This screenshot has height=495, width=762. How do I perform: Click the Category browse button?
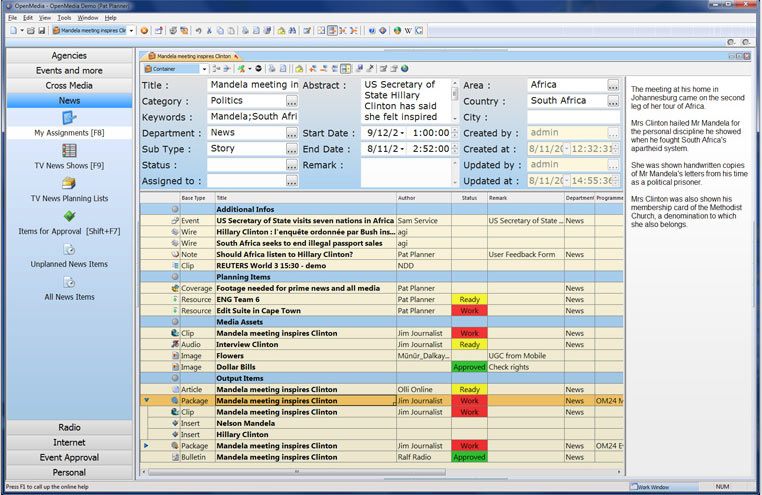tap(292, 101)
